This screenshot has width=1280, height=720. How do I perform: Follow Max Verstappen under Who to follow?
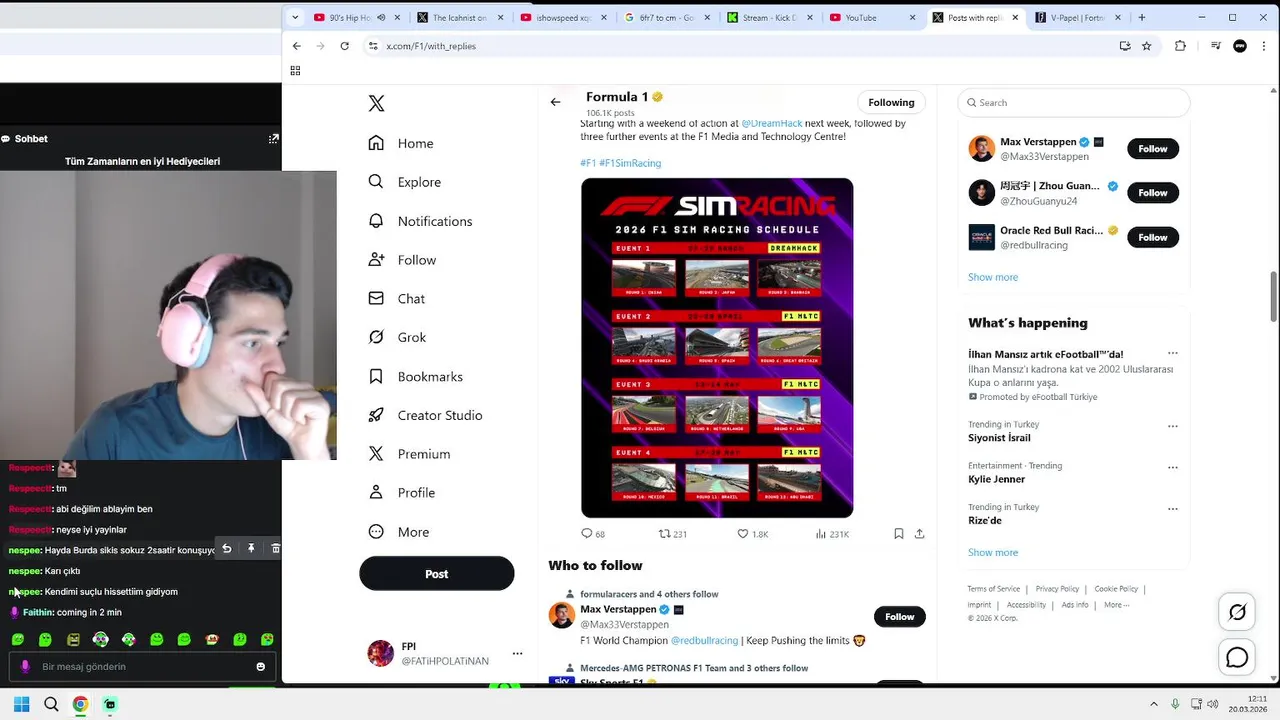pos(899,617)
